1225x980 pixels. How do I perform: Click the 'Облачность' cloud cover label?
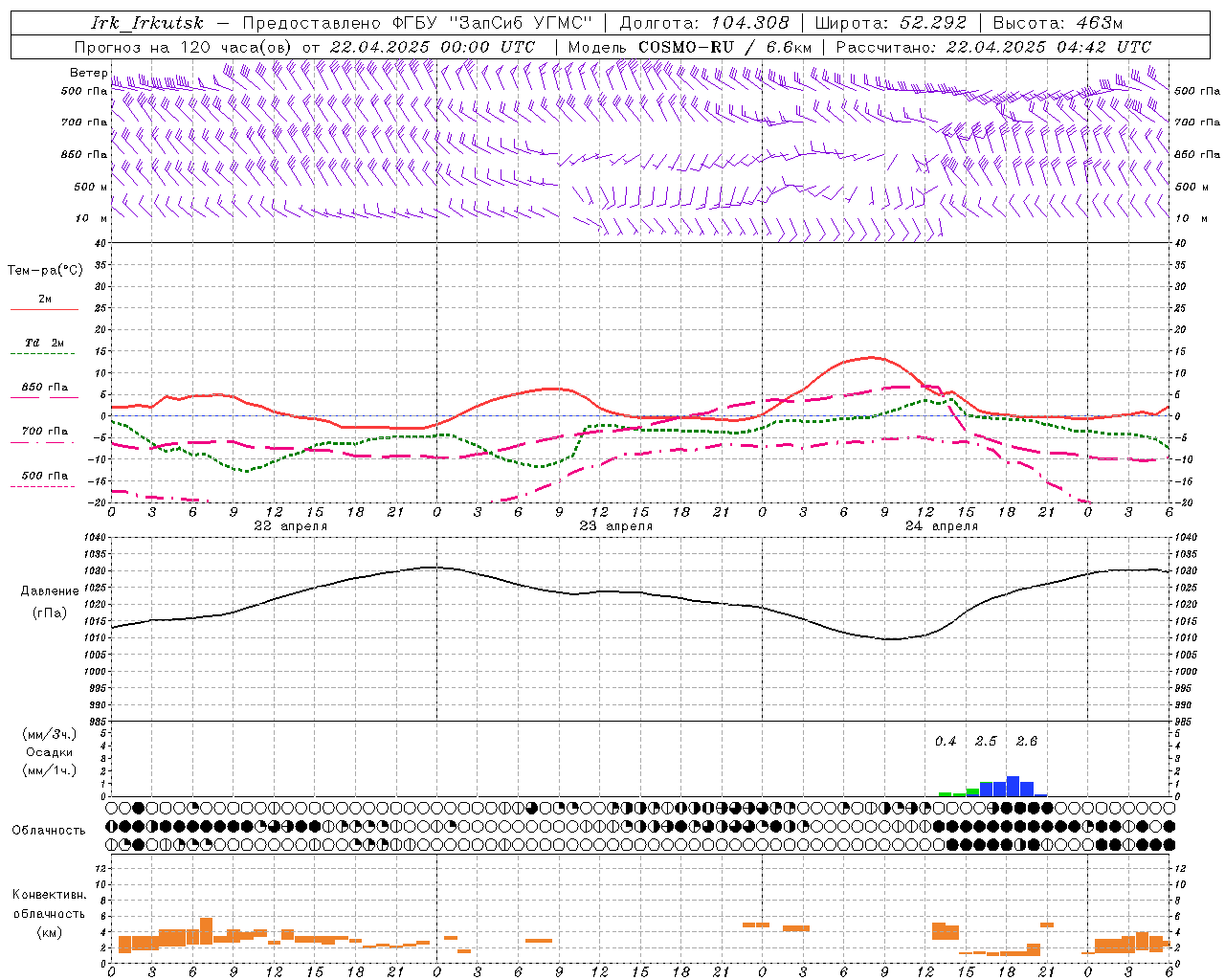(49, 831)
